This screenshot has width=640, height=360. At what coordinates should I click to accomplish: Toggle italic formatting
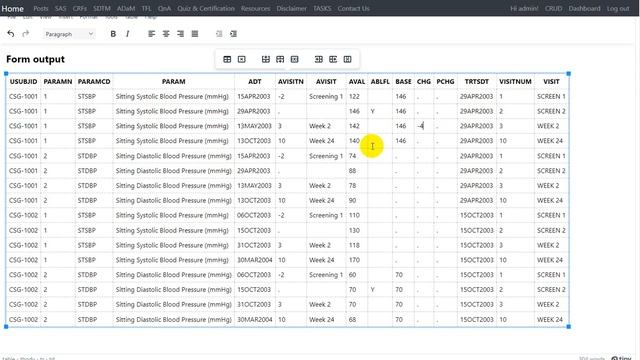pyautogui.click(x=128, y=34)
